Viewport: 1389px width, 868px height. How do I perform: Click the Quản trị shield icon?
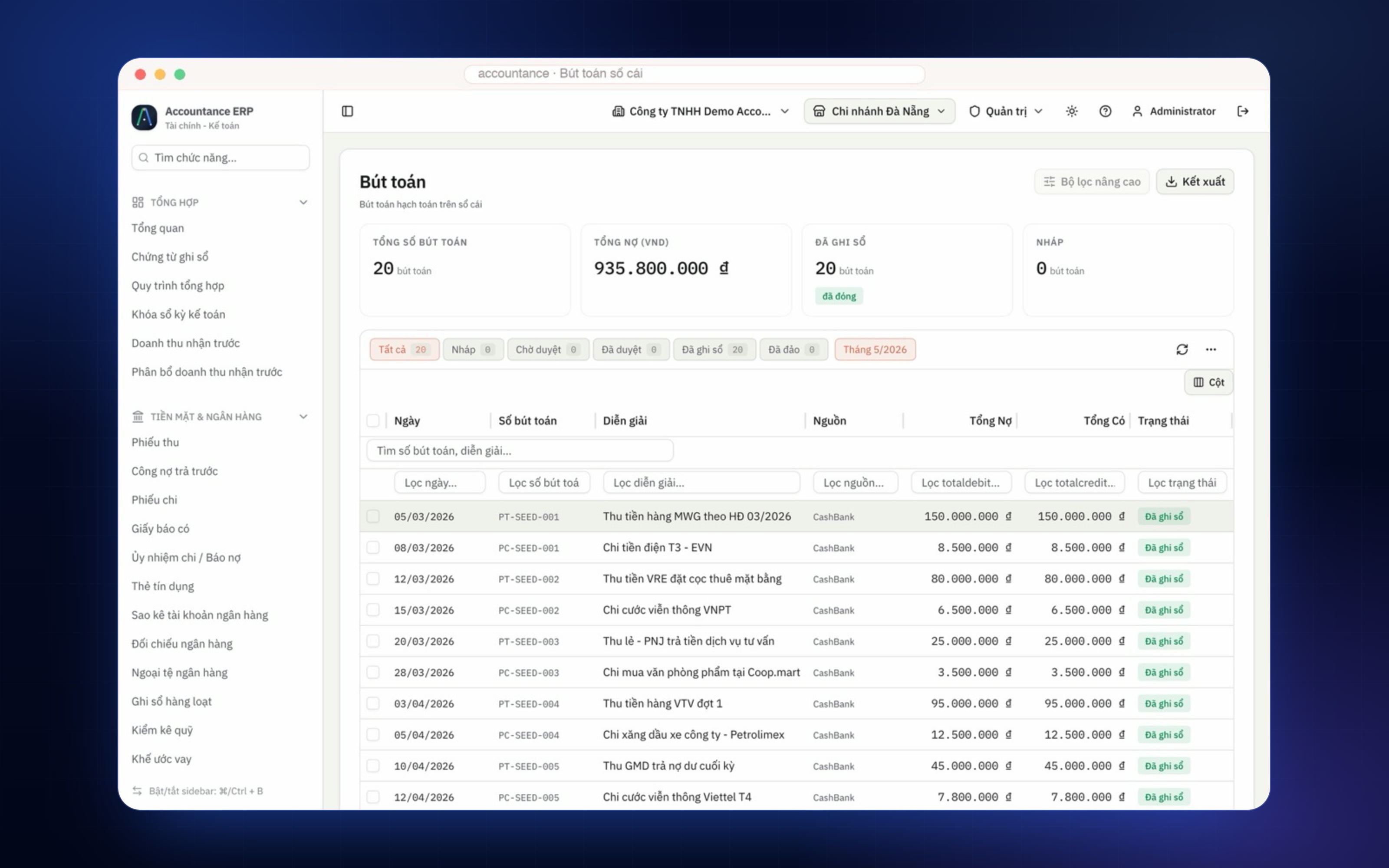974,111
